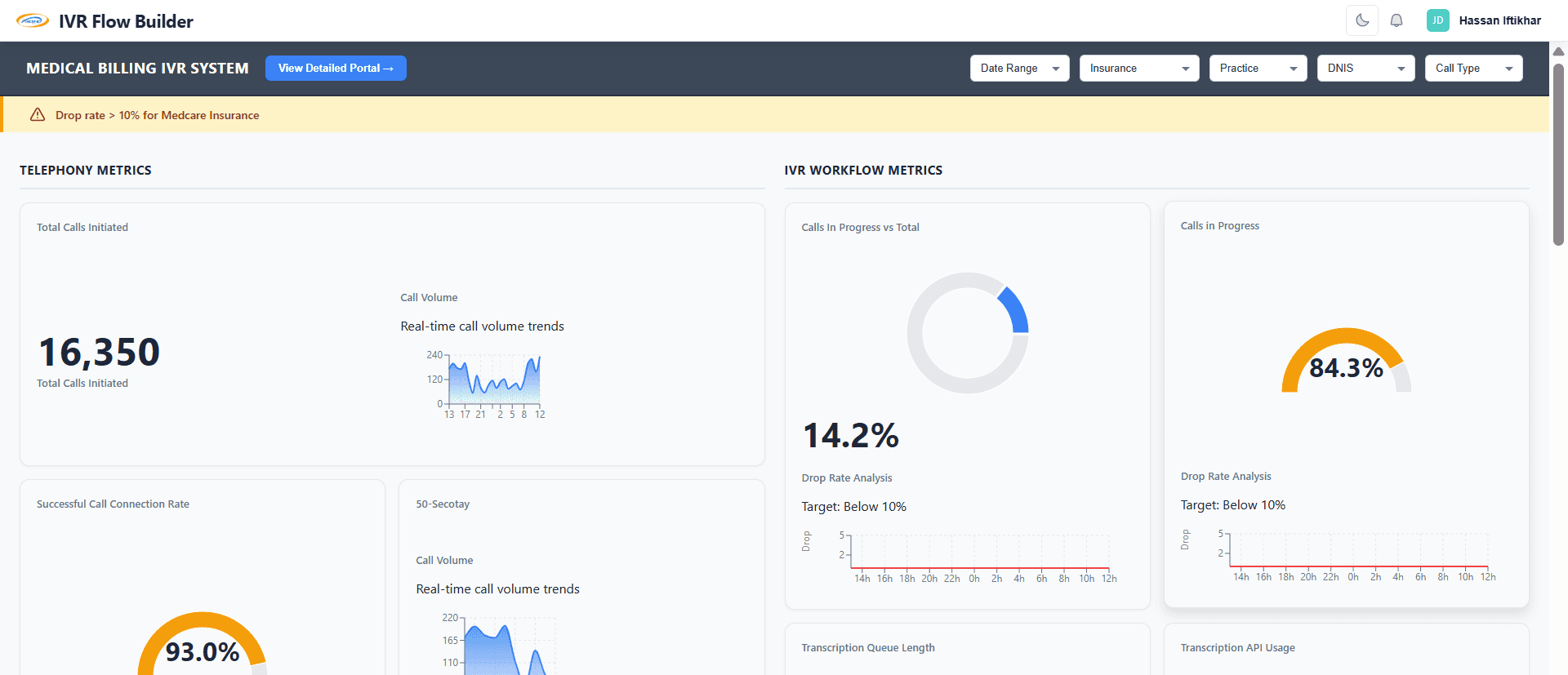The image size is (1568, 675).
Task: Expand the DNIS dropdown
Action: point(1365,69)
